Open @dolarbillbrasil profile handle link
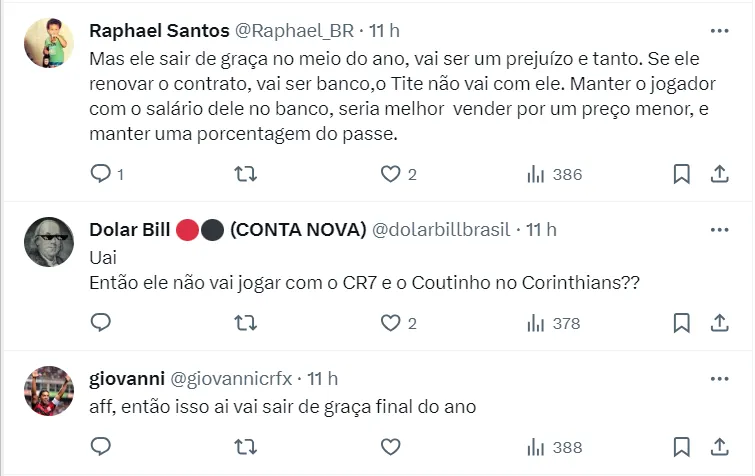 [441, 230]
